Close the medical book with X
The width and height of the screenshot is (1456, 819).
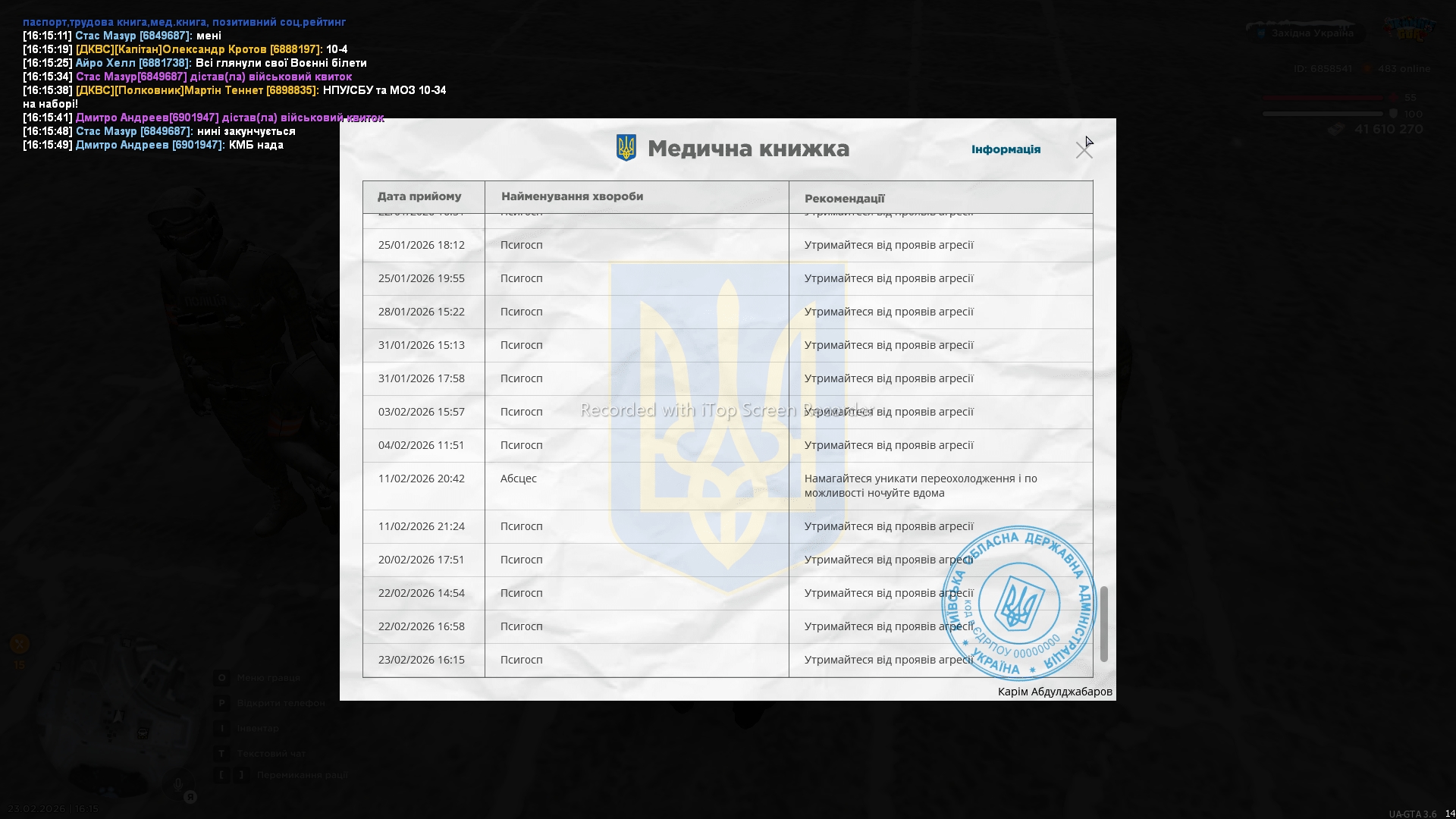[1084, 150]
